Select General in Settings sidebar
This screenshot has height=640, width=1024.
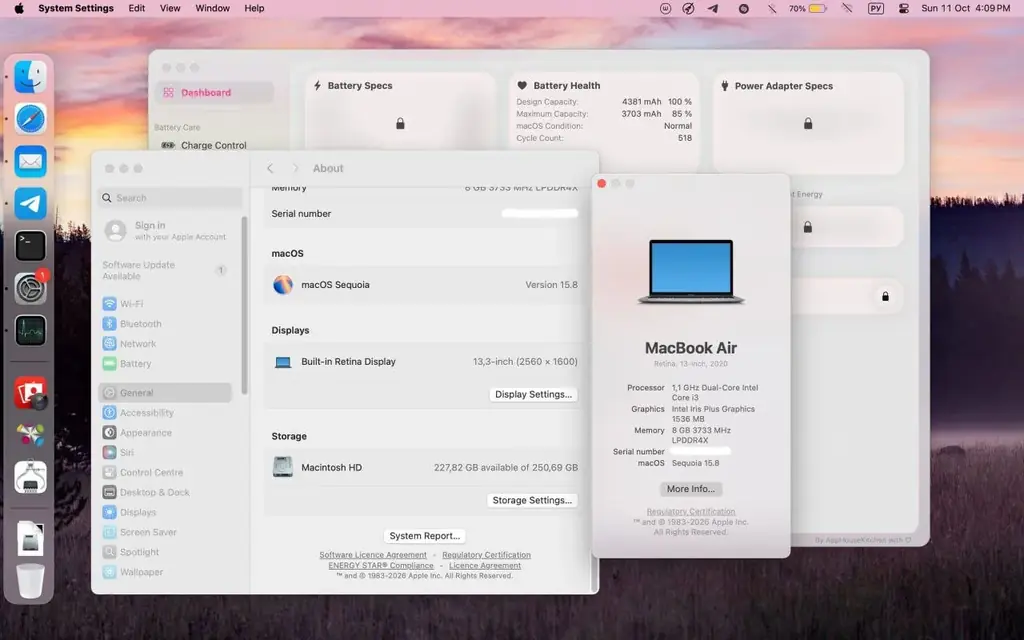(165, 392)
